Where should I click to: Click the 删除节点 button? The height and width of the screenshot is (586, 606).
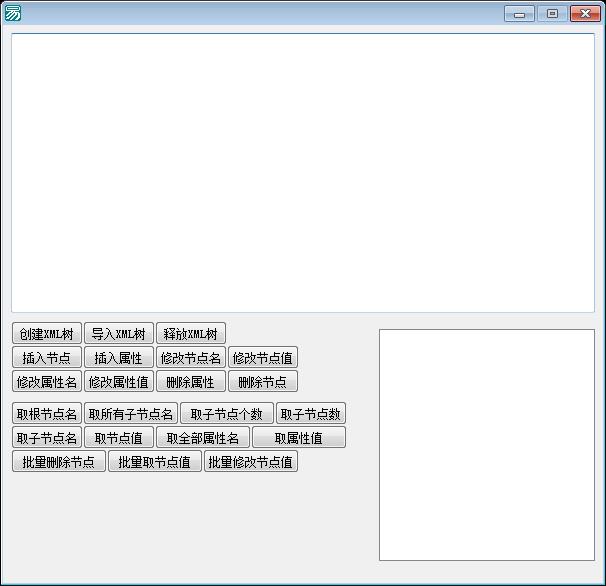(263, 381)
